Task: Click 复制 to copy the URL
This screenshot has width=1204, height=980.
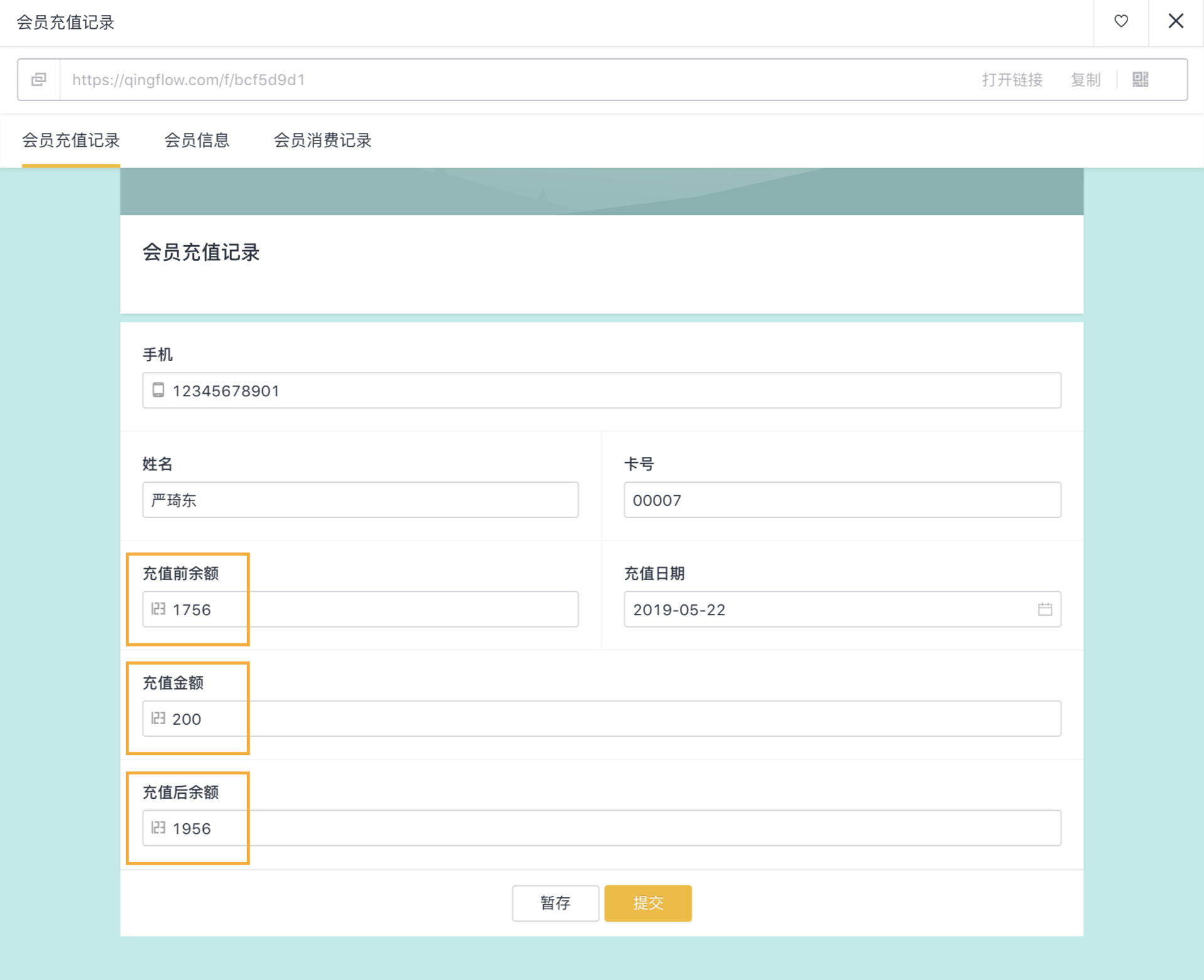Action: (x=1085, y=80)
